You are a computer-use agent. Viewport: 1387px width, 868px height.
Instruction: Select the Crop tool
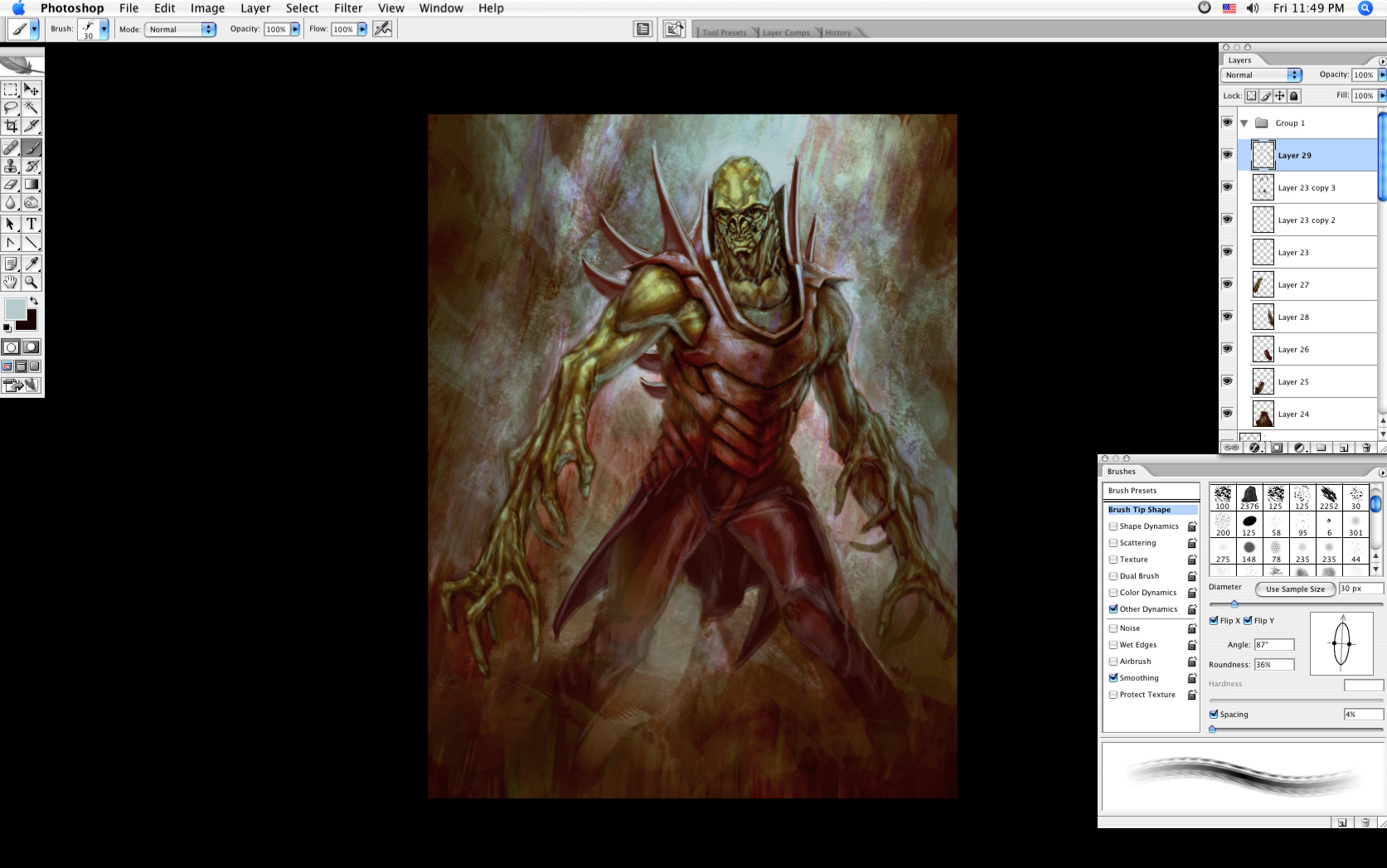[x=11, y=126]
